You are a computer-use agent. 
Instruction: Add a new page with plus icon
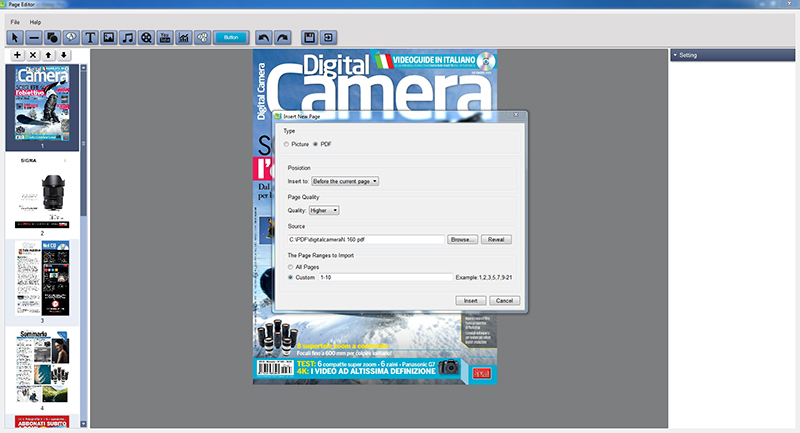17,55
